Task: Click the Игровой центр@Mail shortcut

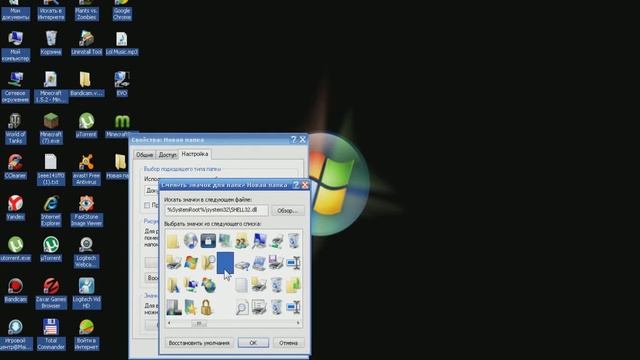Action: [16, 334]
